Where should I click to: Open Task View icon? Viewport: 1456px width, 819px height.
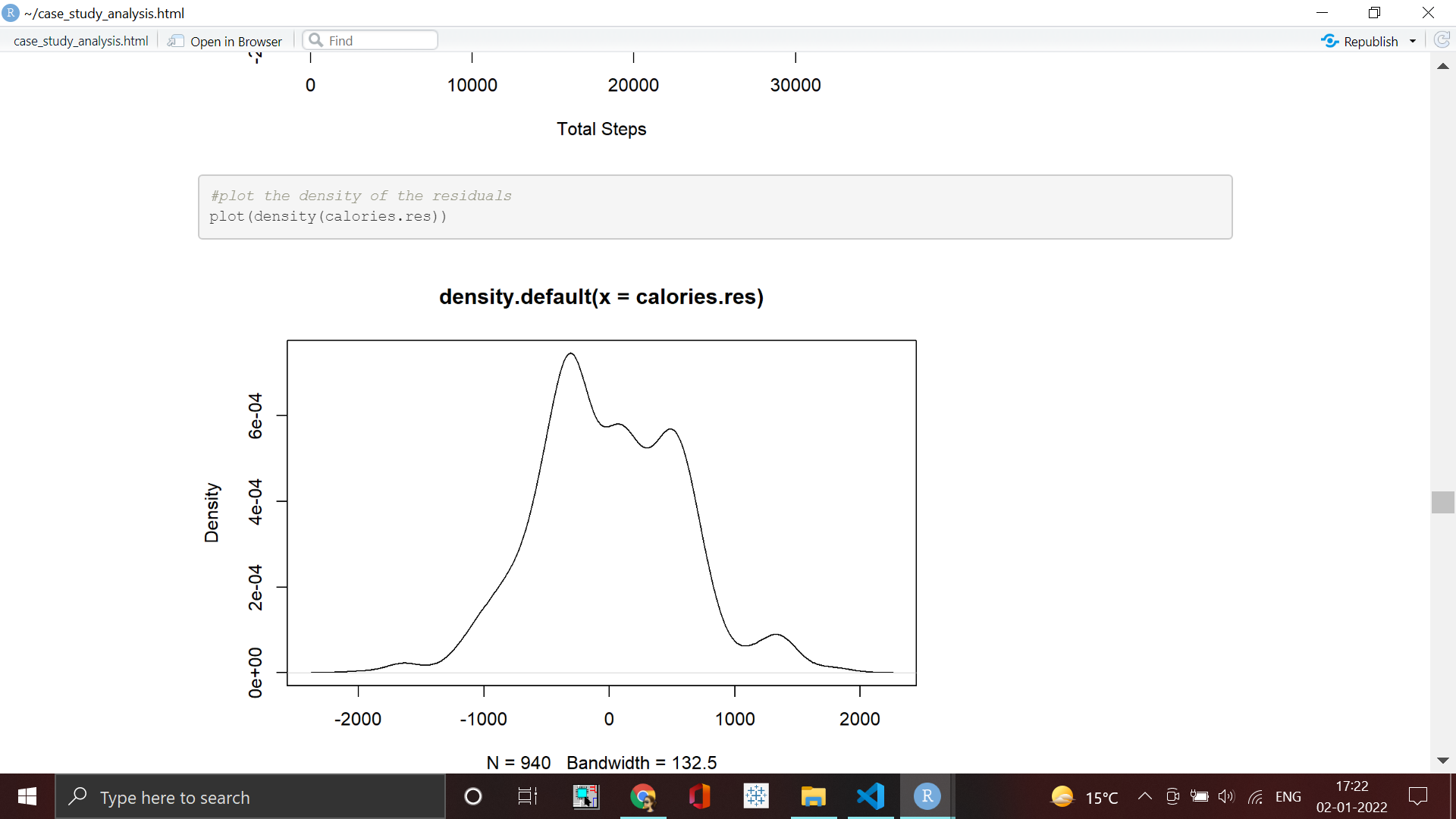click(x=527, y=796)
